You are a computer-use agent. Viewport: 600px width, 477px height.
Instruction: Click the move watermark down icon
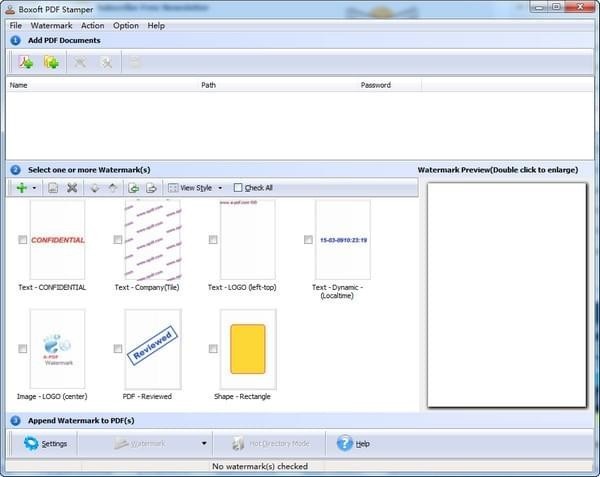tap(95, 188)
